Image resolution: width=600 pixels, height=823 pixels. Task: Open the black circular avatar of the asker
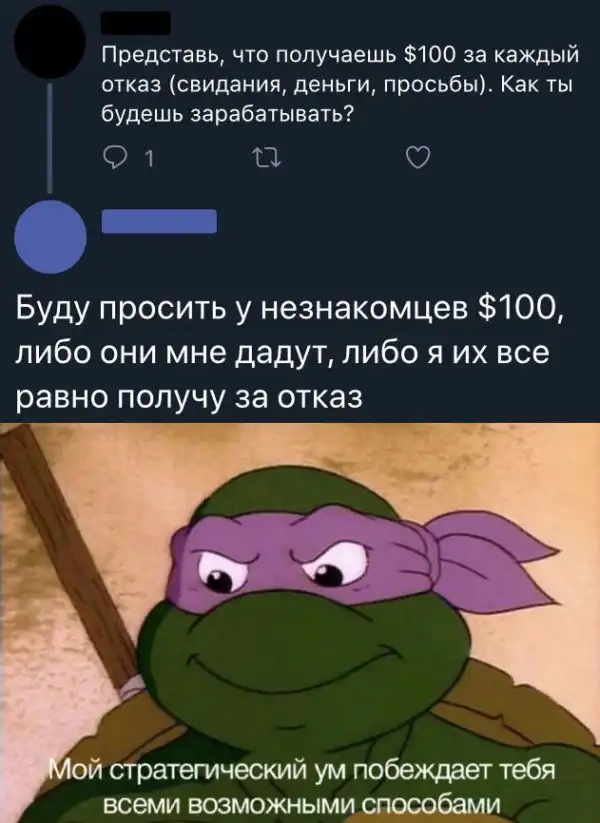point(50,45)
